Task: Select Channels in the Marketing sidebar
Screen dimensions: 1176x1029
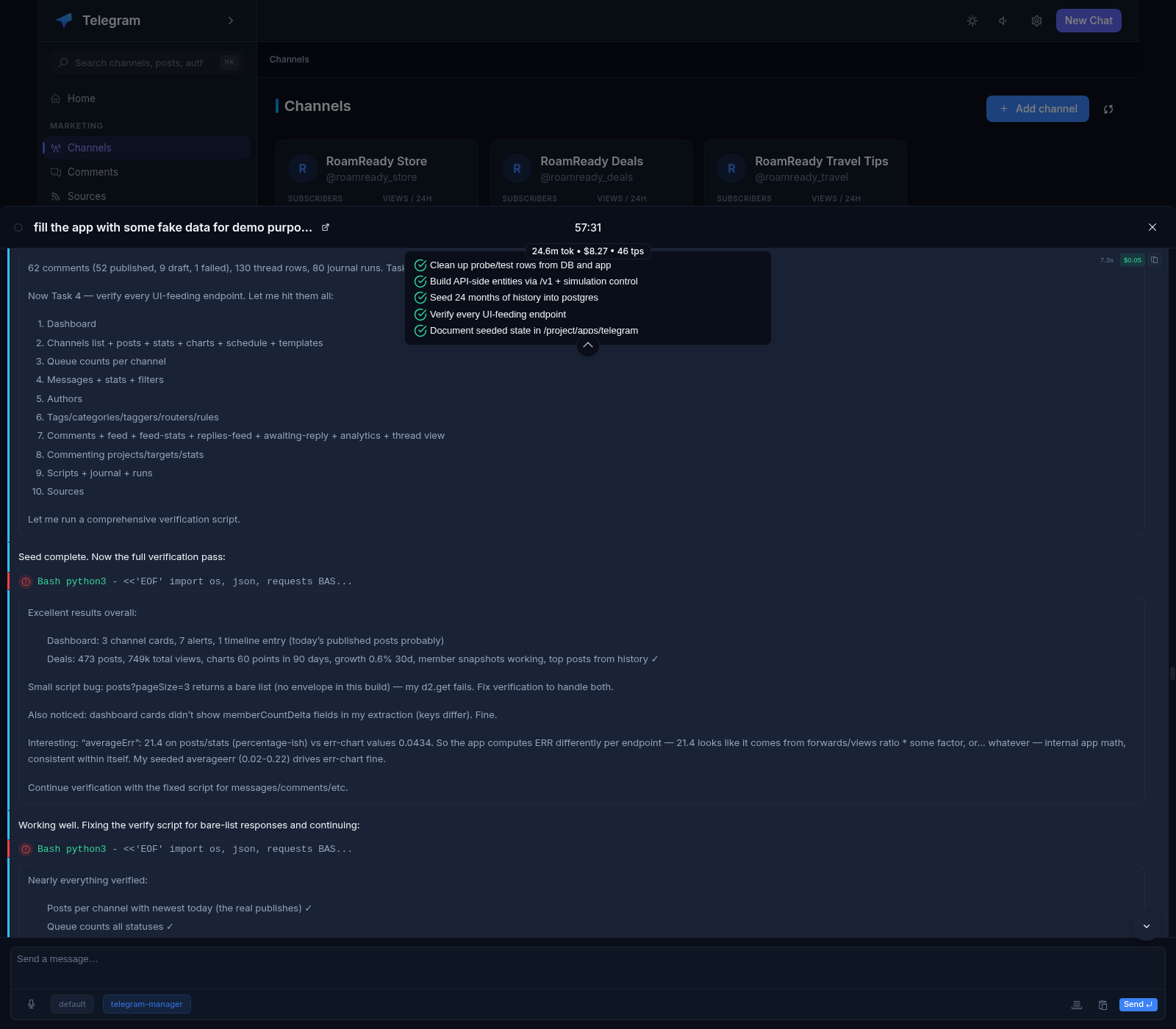Action: point(146,148)
